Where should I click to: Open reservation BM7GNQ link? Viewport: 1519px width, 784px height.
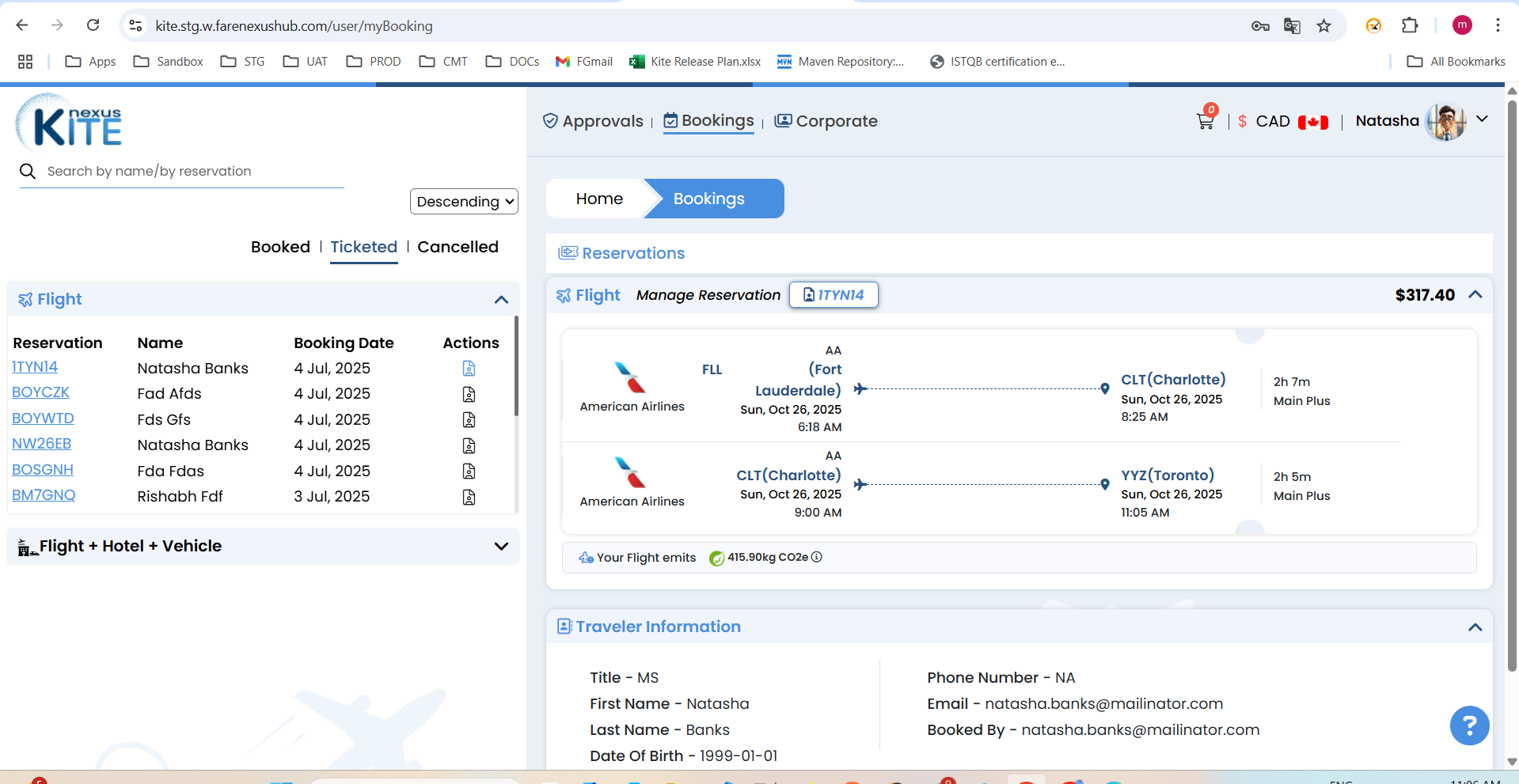[44, 495]
